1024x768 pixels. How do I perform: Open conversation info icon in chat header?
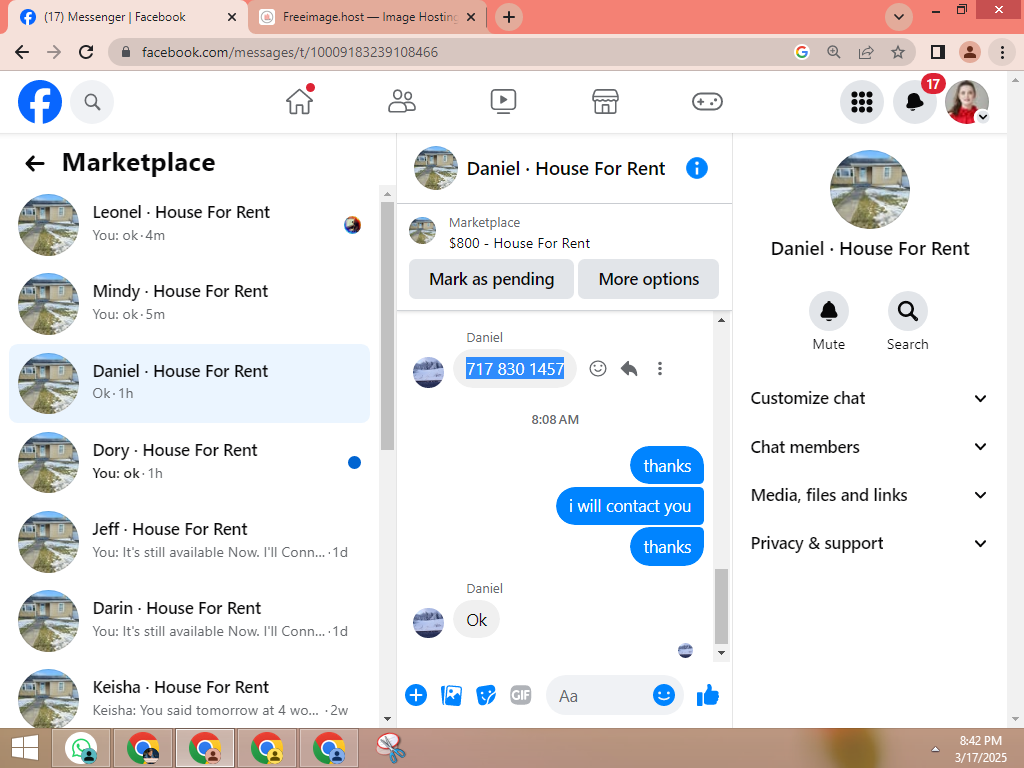pos(697,168)
